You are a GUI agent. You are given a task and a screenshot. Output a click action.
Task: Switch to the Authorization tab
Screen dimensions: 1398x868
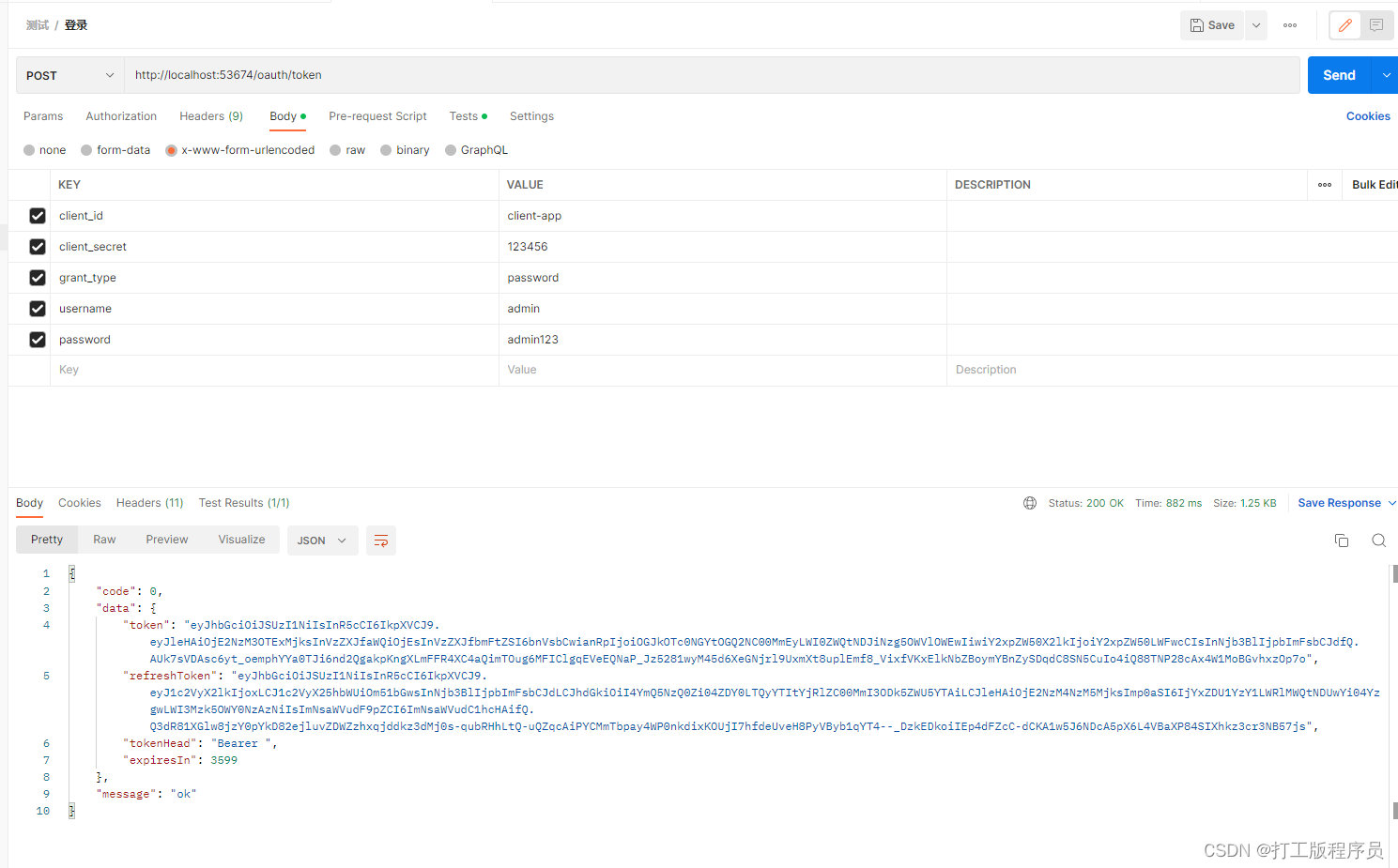(x=121, y=116)
